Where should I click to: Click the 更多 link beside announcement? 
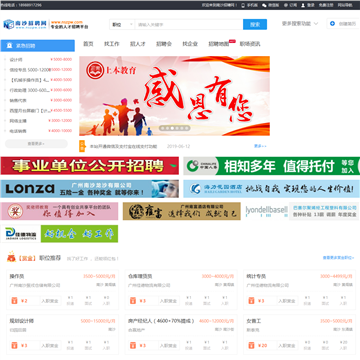click(x=260, y=146)
